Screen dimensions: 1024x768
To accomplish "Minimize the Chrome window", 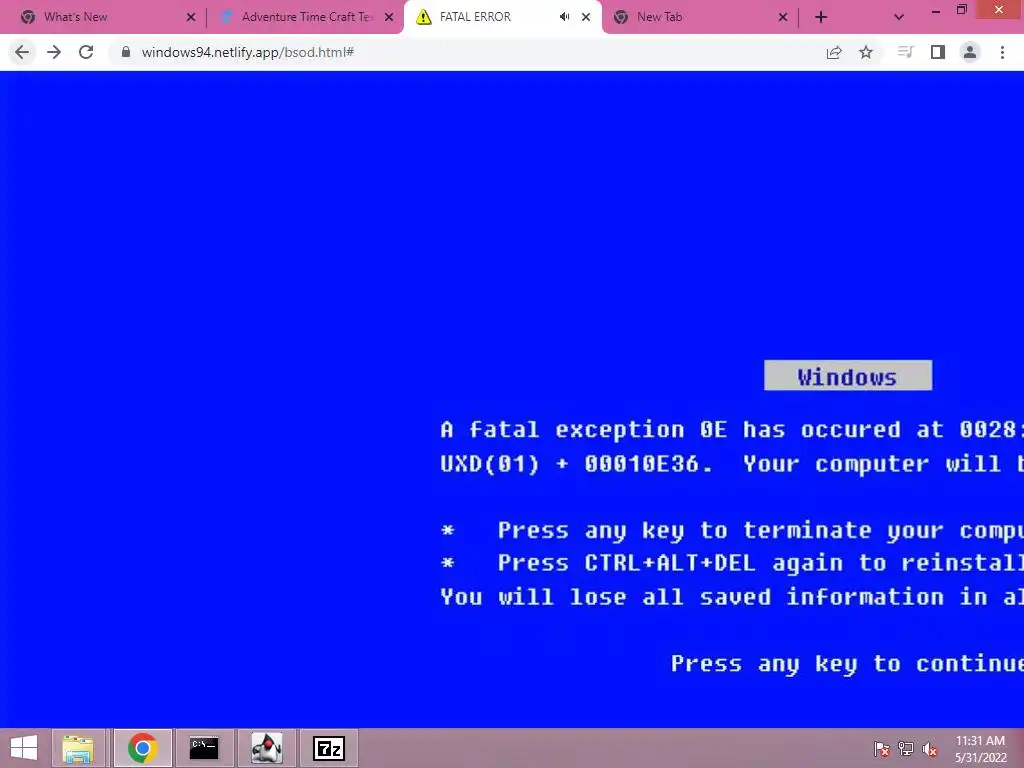I will click(935, 10).
